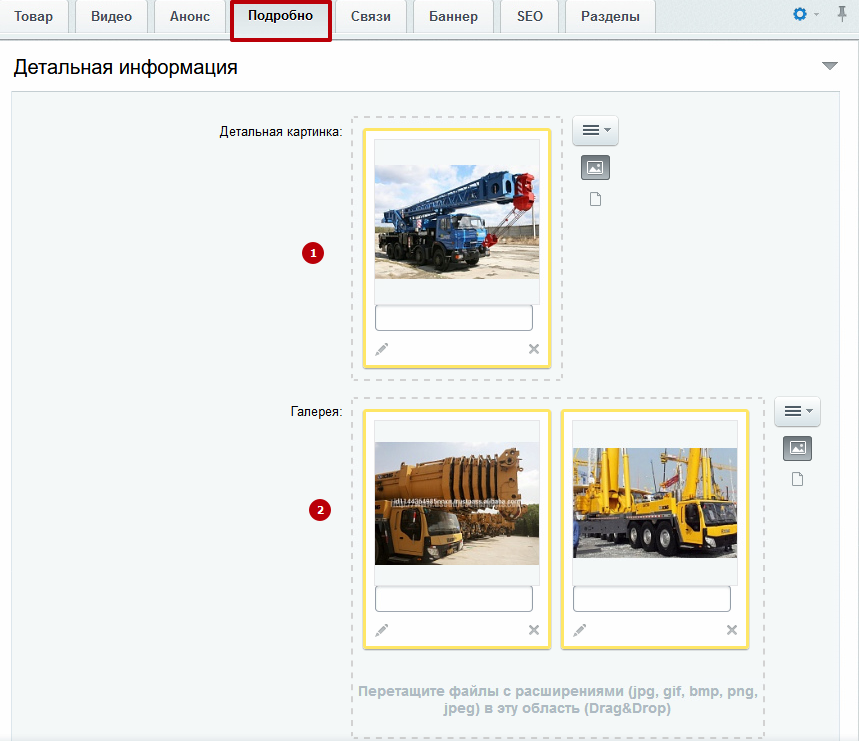This screenshot has height=741, width=859.
Task: Click the file icon for Детальная картинка
Action: 595,199
